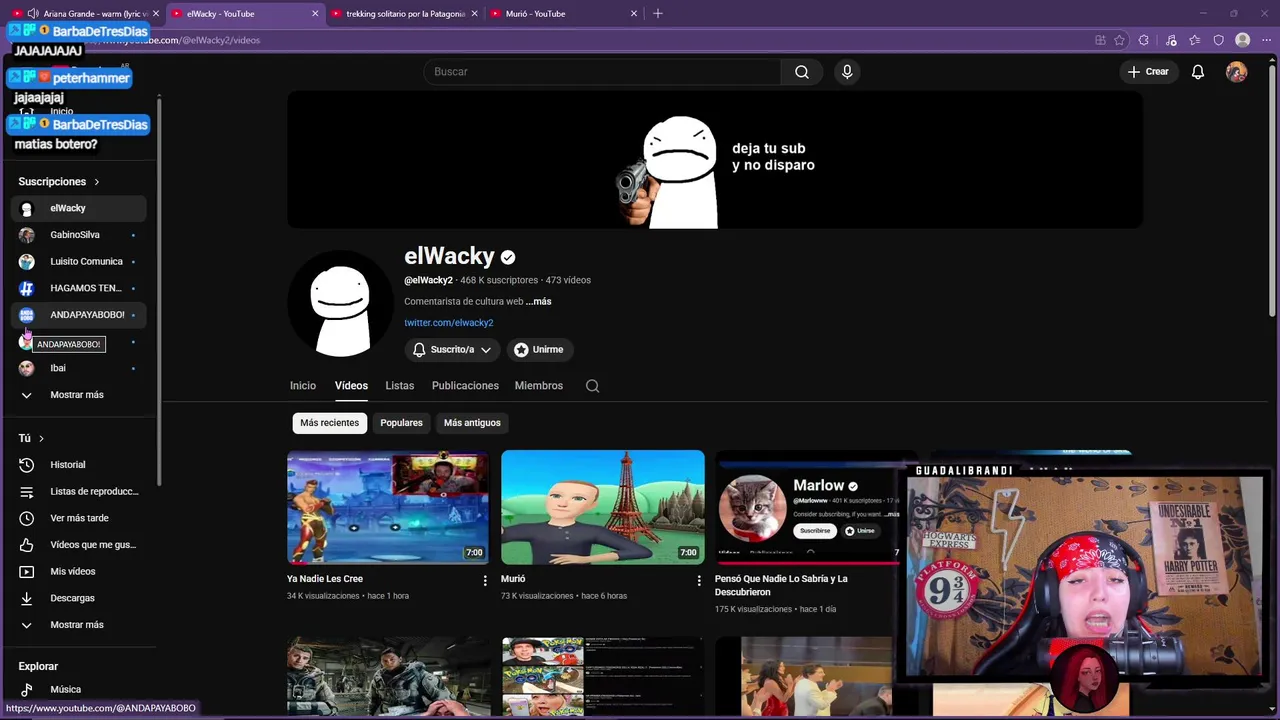Expand channel description ...más
The height and width of the screenshot is (720, 1280).
[x=539, y=301]
